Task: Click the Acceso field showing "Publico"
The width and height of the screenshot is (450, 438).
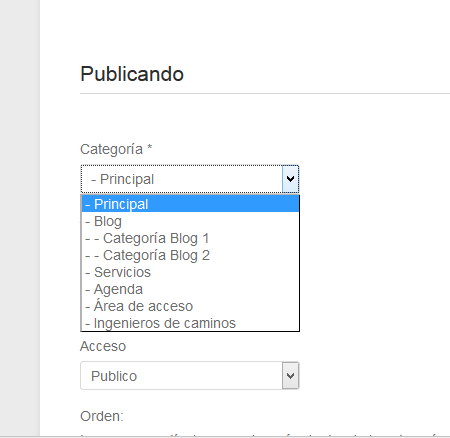Action: (x=190, y=376)
